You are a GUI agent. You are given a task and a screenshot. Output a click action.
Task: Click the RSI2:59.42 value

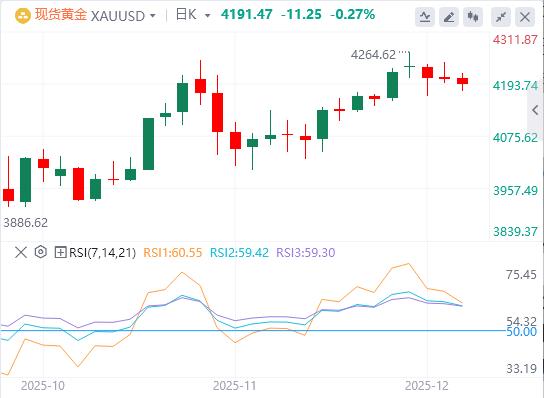click(239, 253)
